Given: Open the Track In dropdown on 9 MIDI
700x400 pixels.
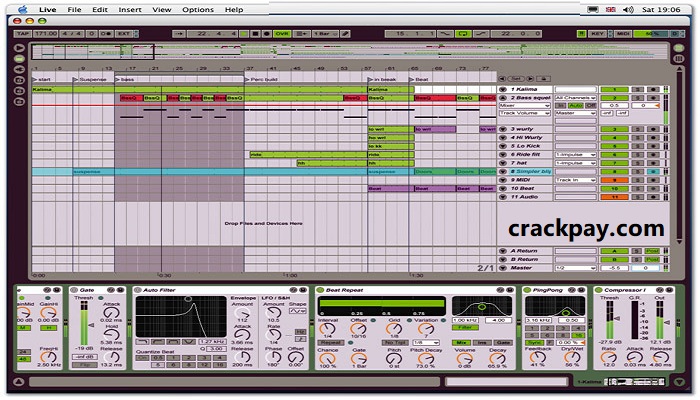Looking at the screenshot, I should point(575,180).
